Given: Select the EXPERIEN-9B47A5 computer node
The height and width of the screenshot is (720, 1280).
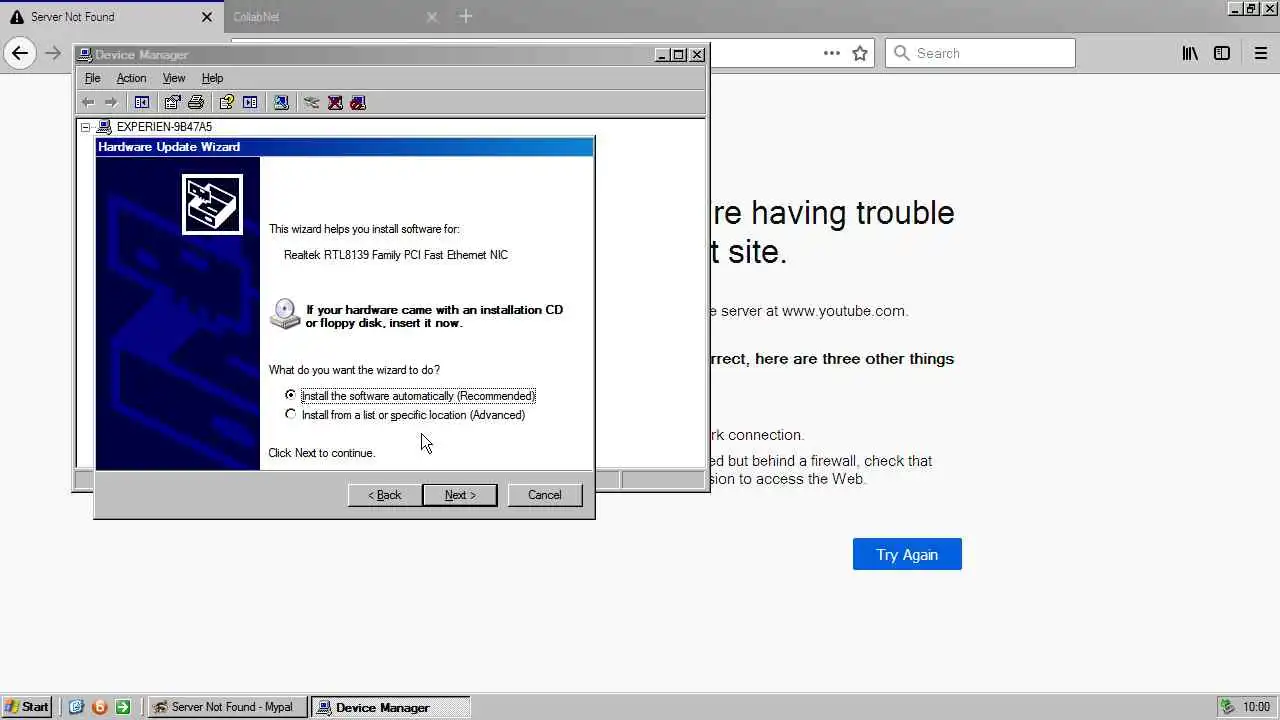Looking at the screenshot, I should click(x=164, y=127).
